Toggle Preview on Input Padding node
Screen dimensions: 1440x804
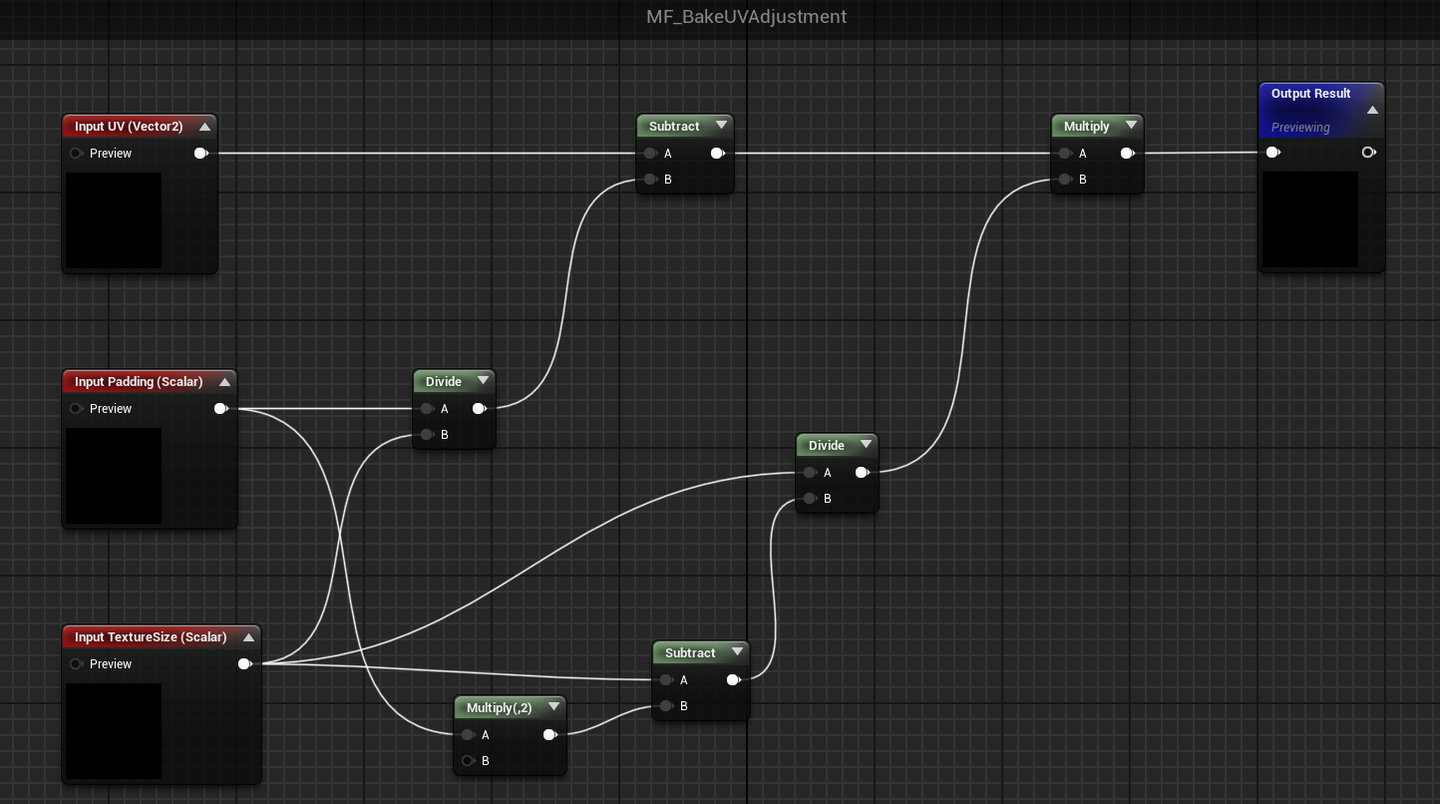pos(76,408)
